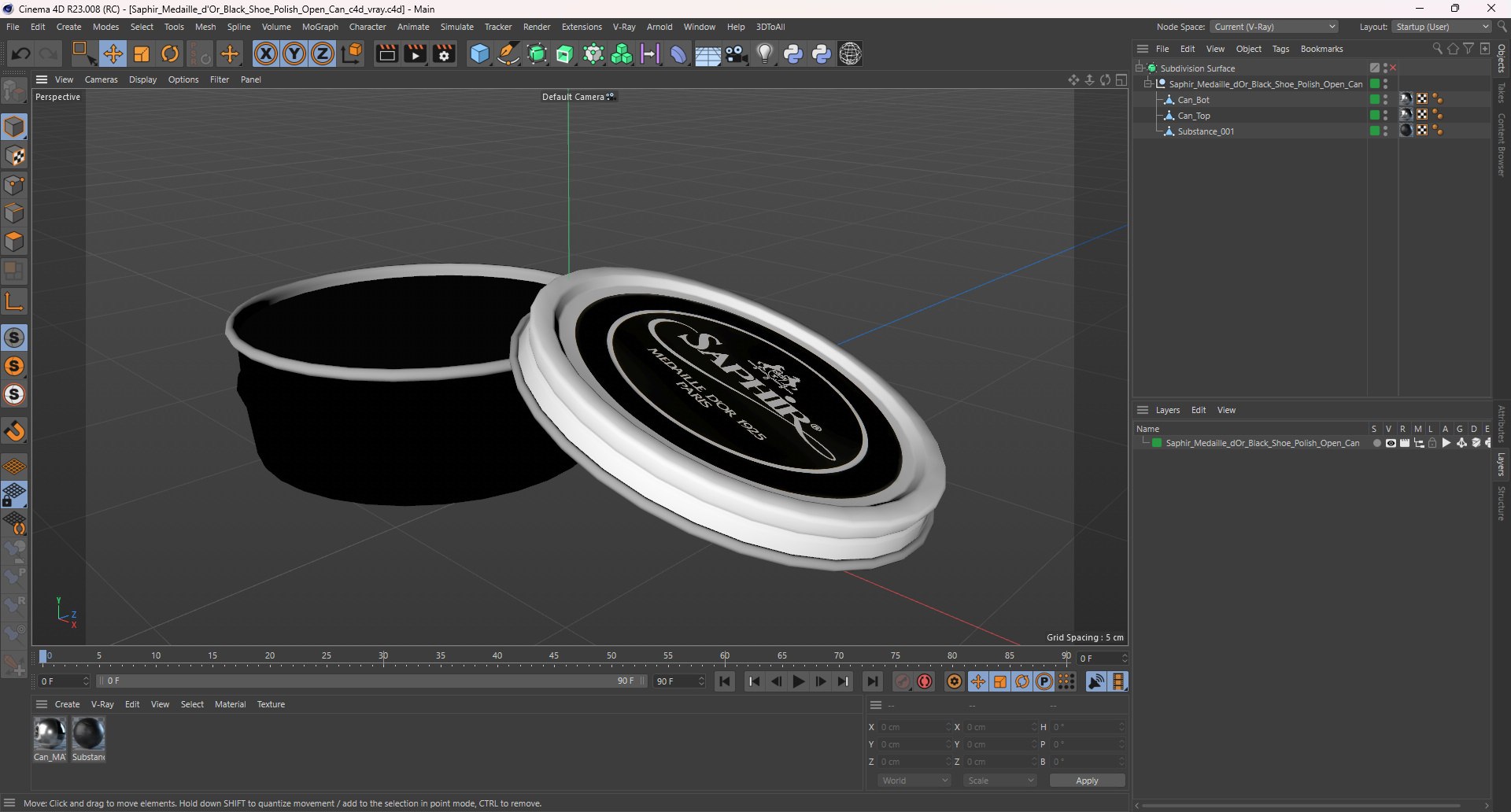Toggle Can_Bot visibility dots
The width and height of the screenshot is (1511, 812).
(1385, 100)
